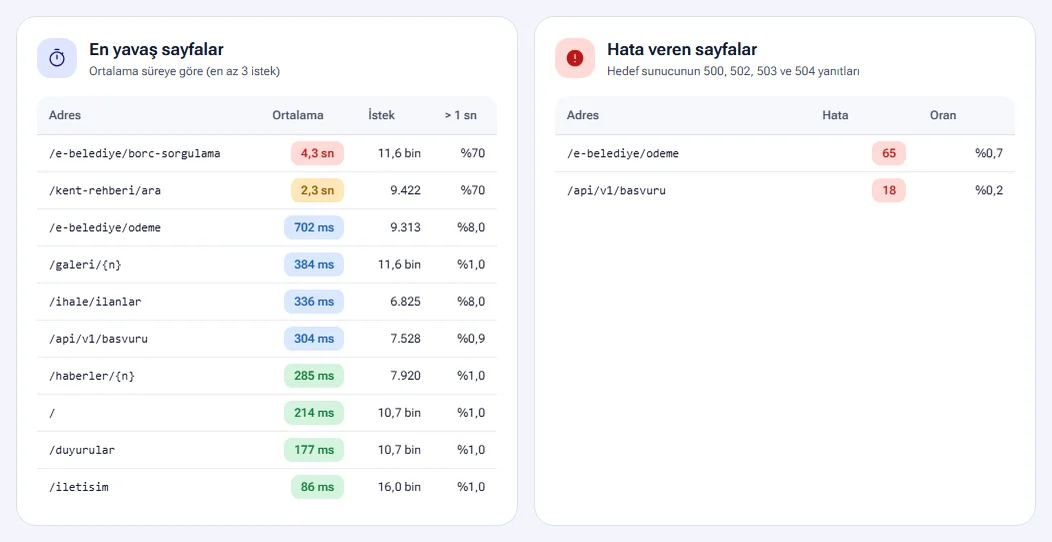Select the /e-belediye/borc-sorgulama address in slowest pages

(x=135, y=154)
